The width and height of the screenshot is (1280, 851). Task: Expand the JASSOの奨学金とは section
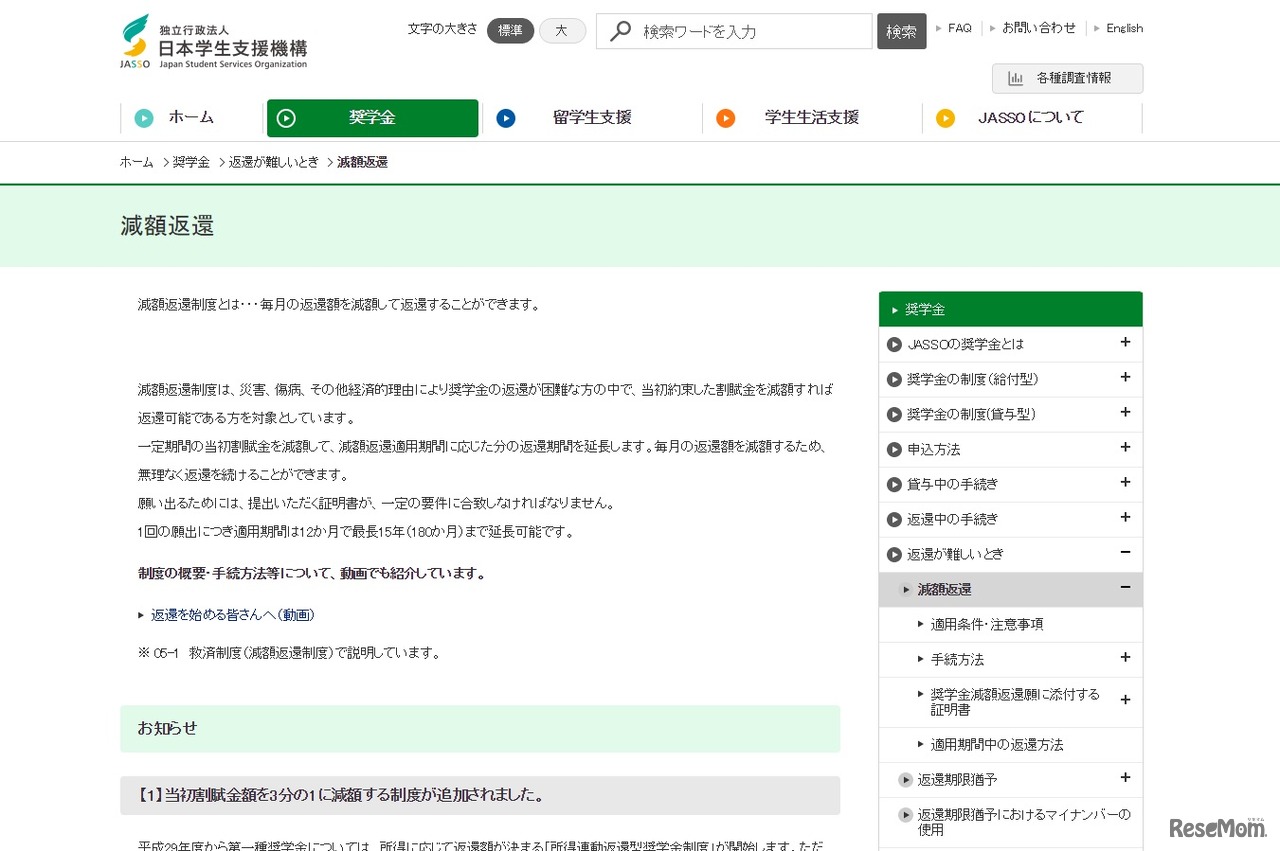(x=1125, y=343)
